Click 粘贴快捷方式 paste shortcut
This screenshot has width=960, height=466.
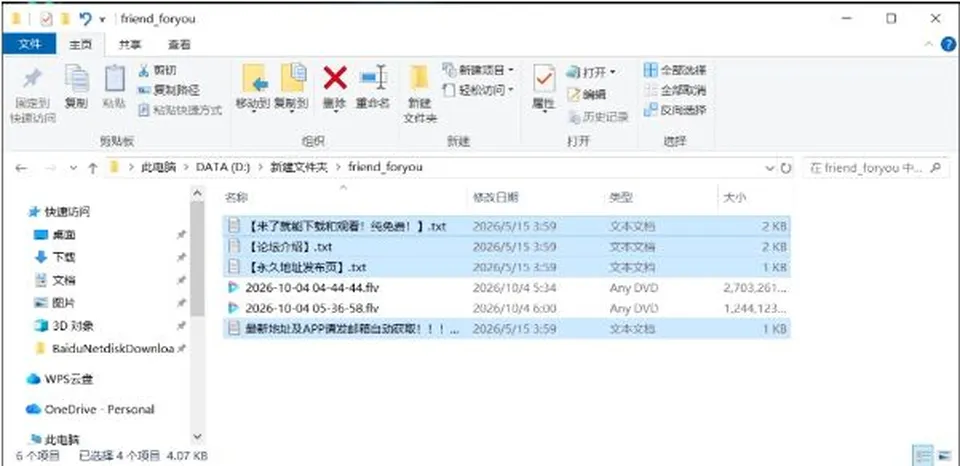[x=180, y=110]
